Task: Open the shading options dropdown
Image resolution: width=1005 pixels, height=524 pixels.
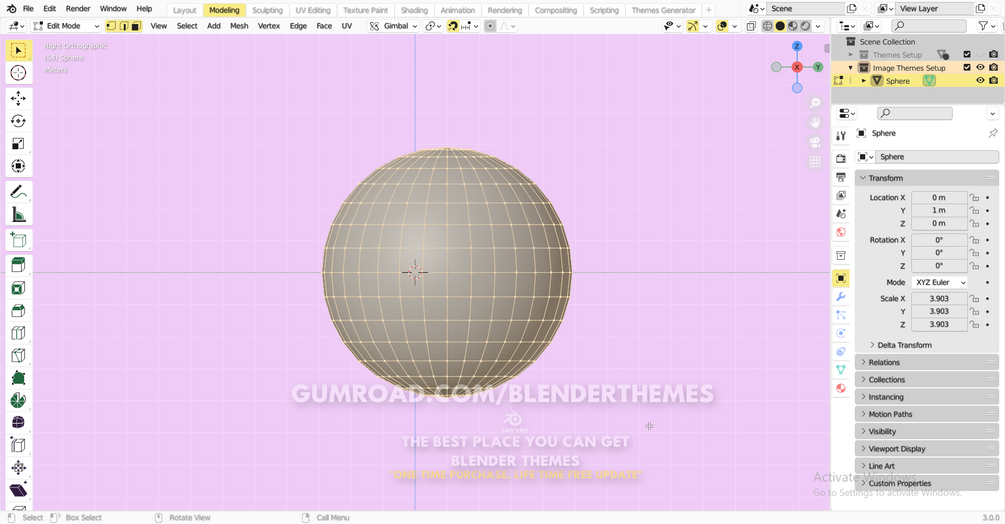Action: pyautogui.click(x=818, y=26)
